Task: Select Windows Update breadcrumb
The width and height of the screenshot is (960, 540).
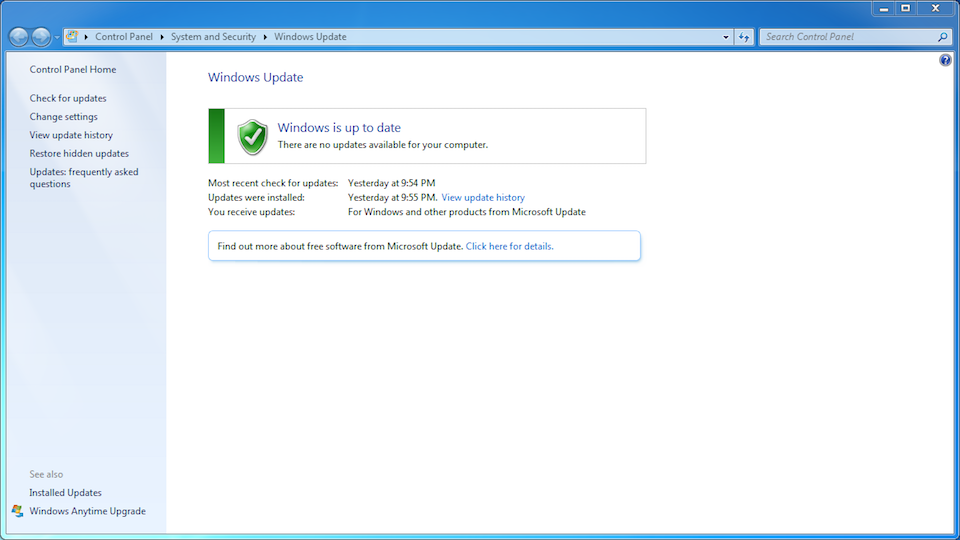Action: click(x=310, y=37)
